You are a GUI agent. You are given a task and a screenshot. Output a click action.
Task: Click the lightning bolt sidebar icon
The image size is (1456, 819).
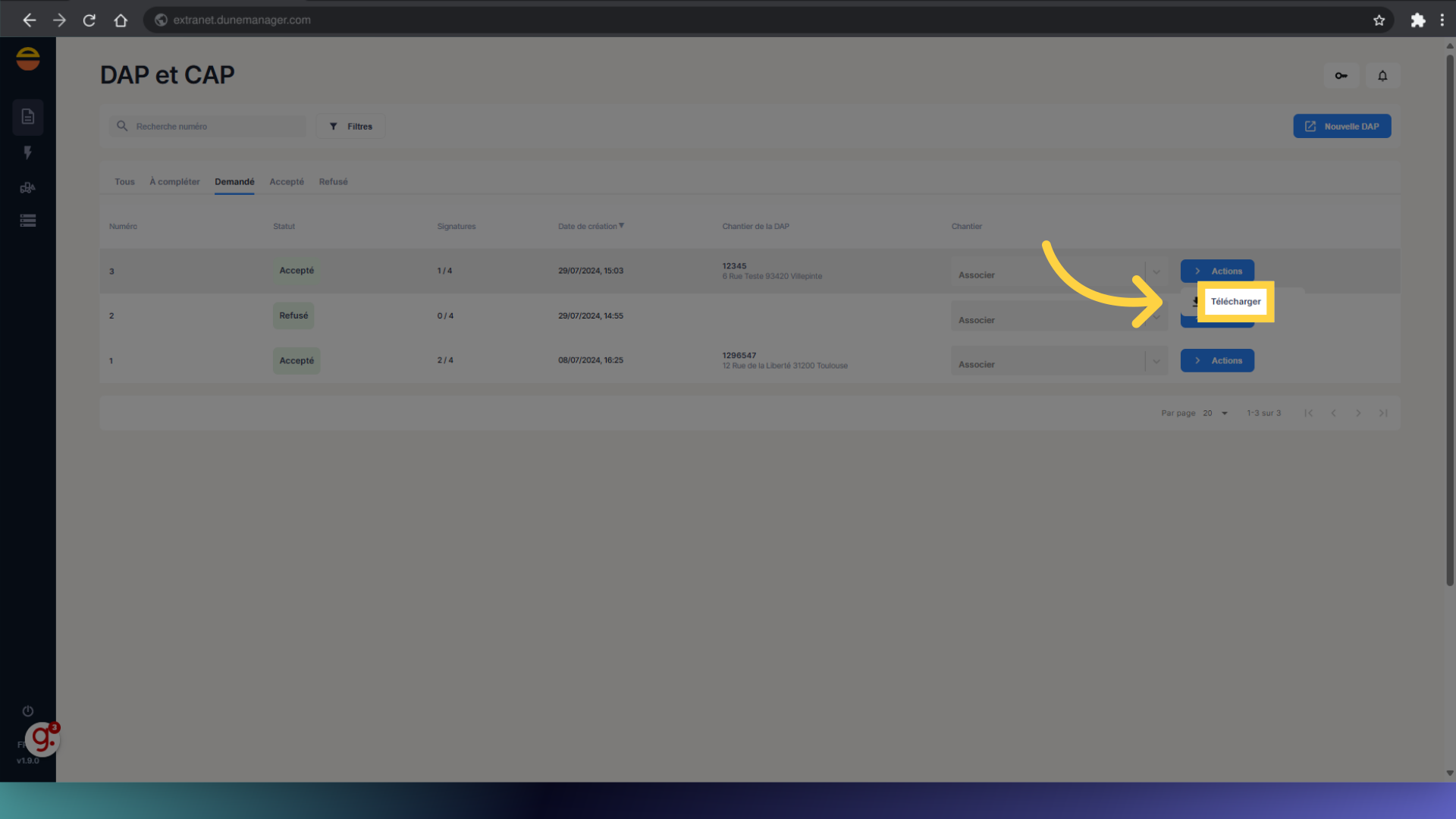click(x=28, y=152)
